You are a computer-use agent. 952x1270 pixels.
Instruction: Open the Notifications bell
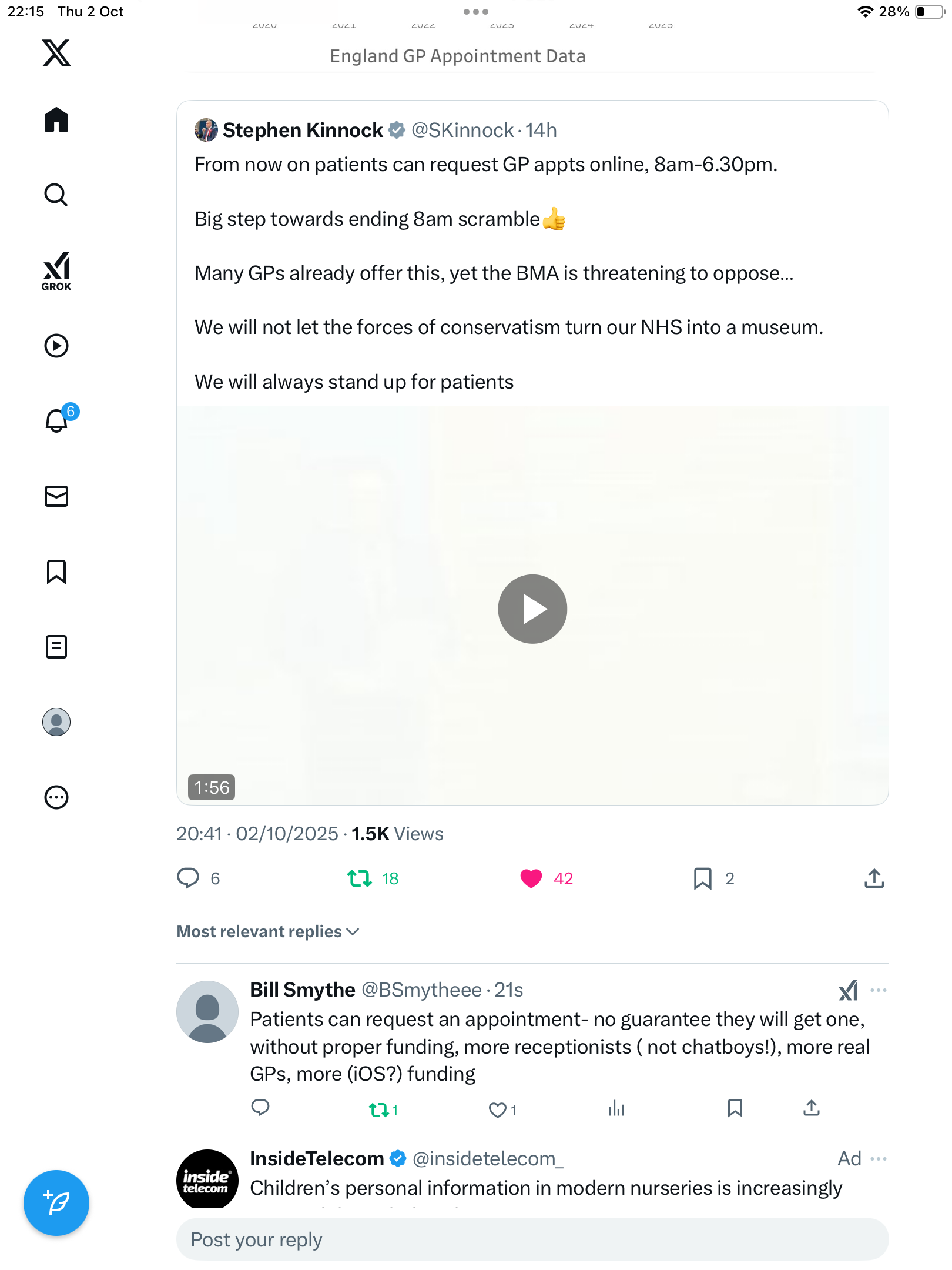(x=56, y=420)
